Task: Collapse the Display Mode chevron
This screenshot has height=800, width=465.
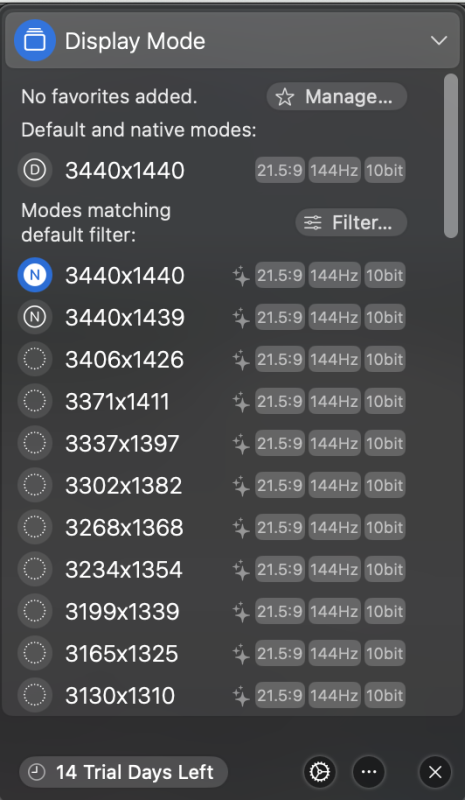Action: (x=439, y=40)
